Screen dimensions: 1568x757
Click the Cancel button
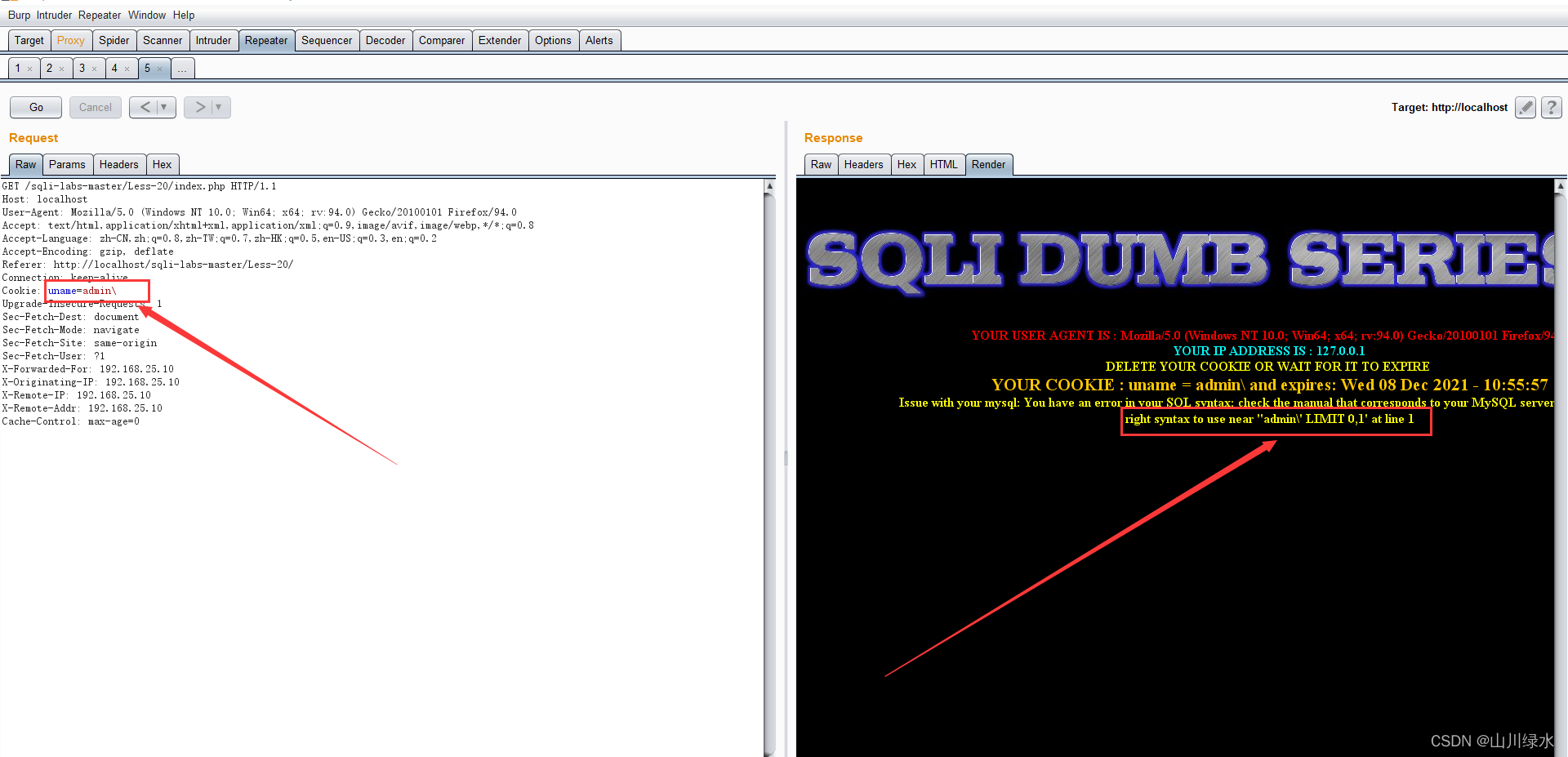[96, 107]
